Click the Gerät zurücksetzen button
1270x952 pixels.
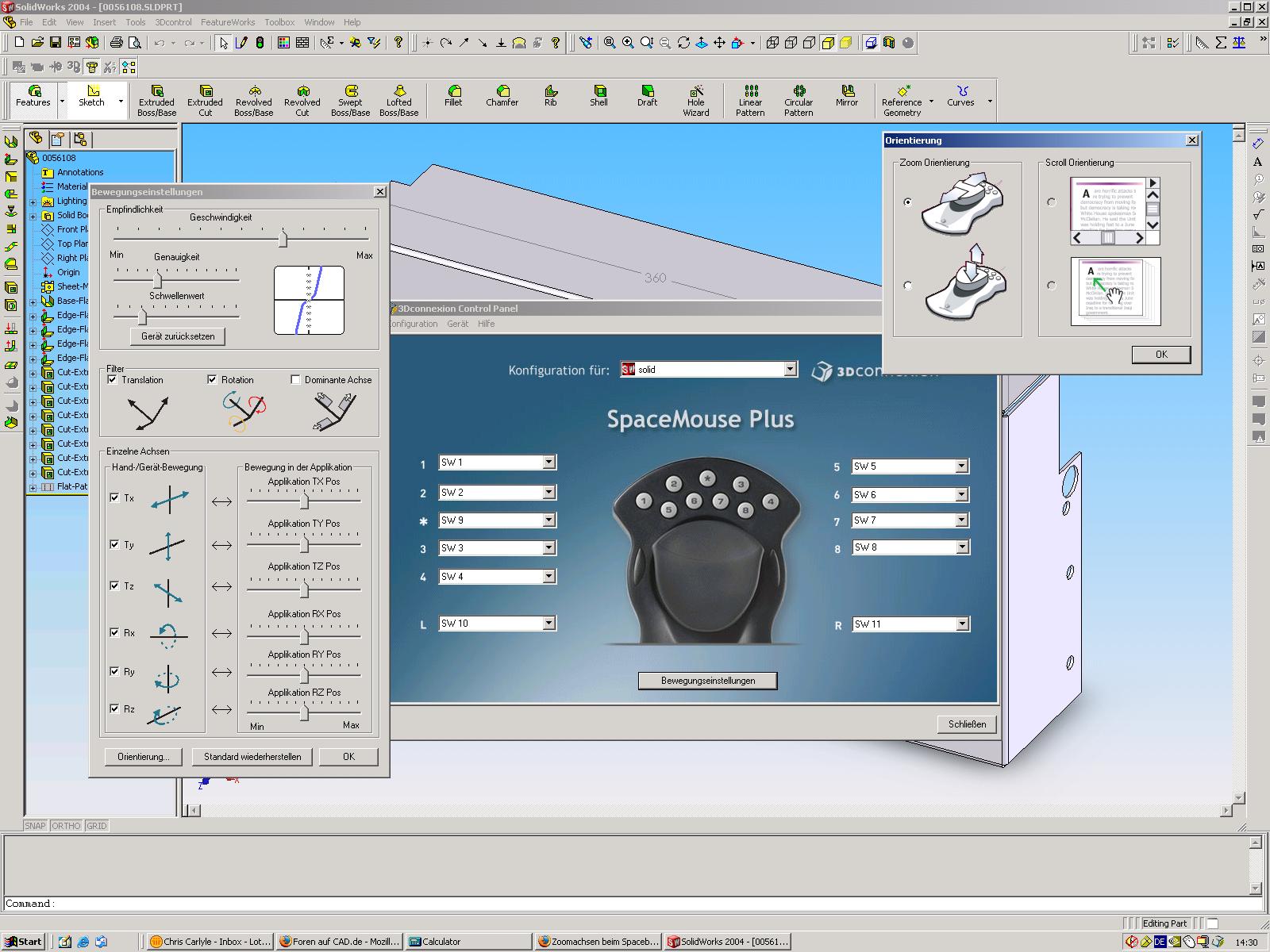click(x=178, y=336)
